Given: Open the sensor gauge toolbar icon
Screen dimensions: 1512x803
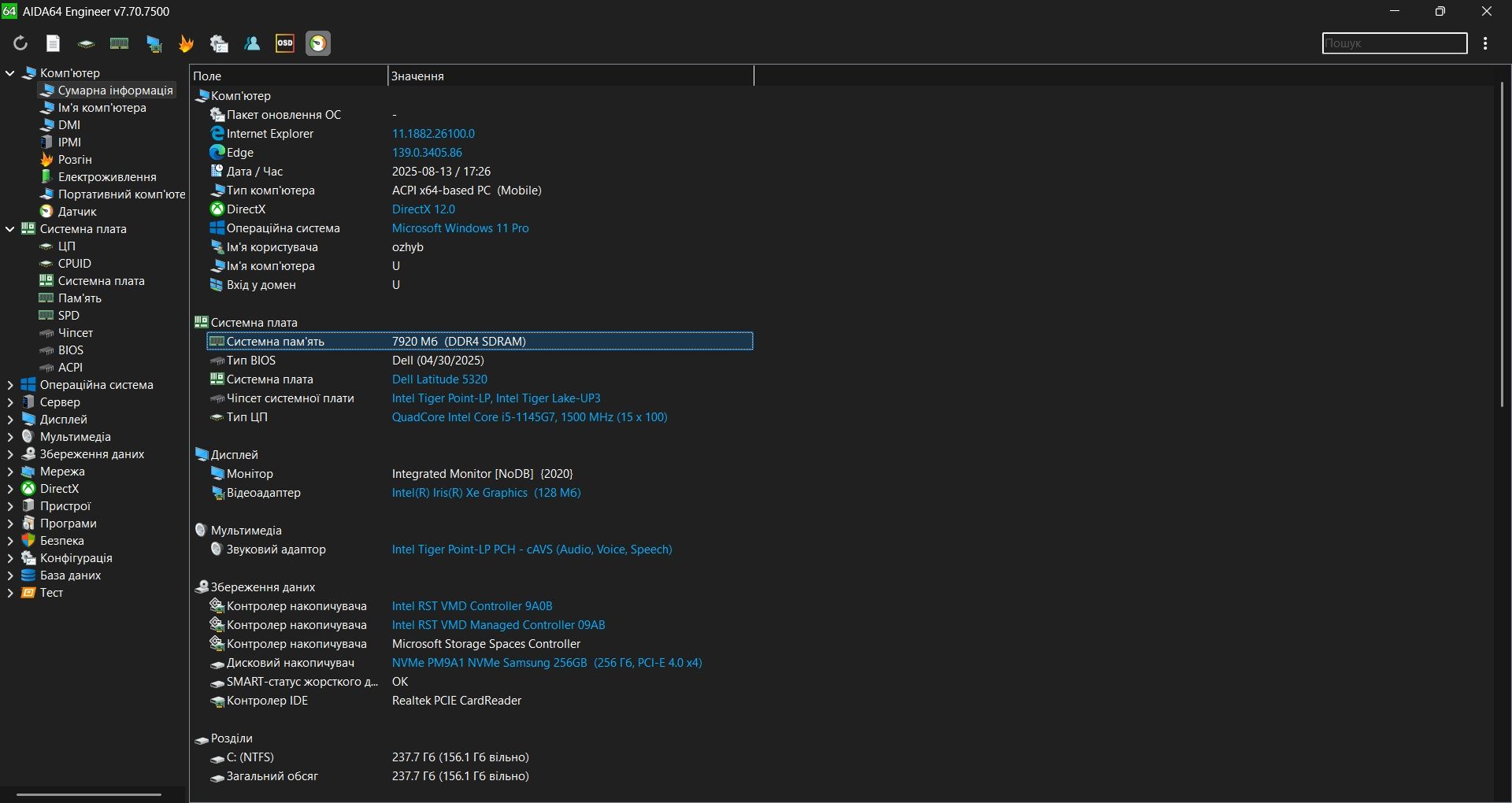Looking at the screenshot, I should point(318,43).
